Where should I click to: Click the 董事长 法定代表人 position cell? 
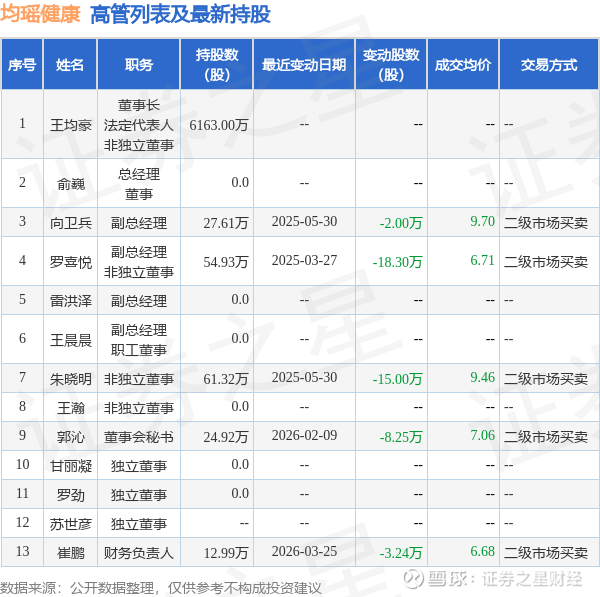[139, 125]
